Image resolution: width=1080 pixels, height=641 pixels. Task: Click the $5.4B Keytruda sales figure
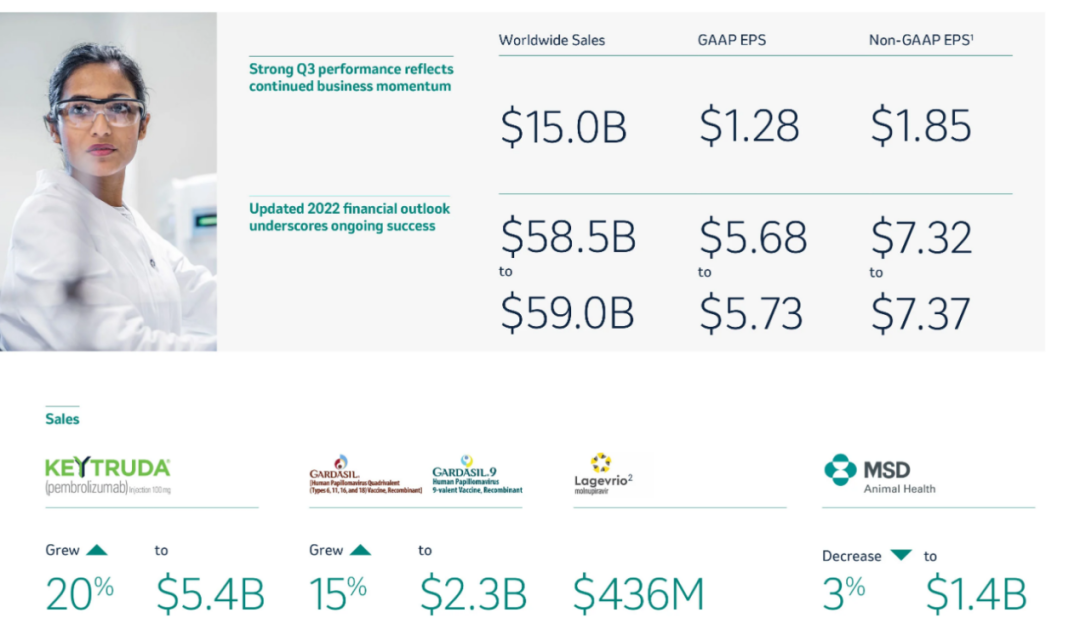pyautogui.click(x=210, y=593)
